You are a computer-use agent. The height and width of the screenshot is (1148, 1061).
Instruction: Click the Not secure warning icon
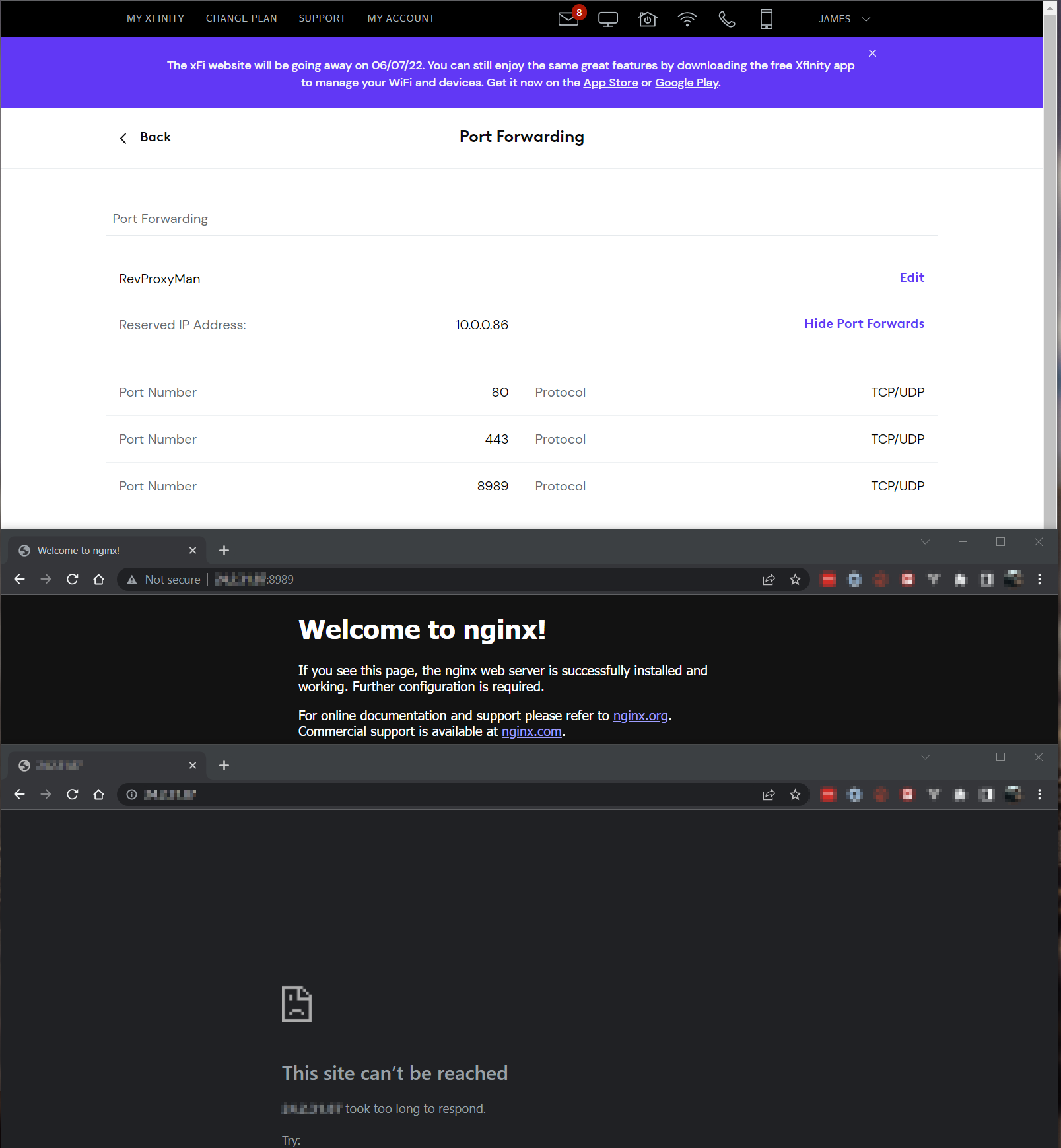point(131,579)
